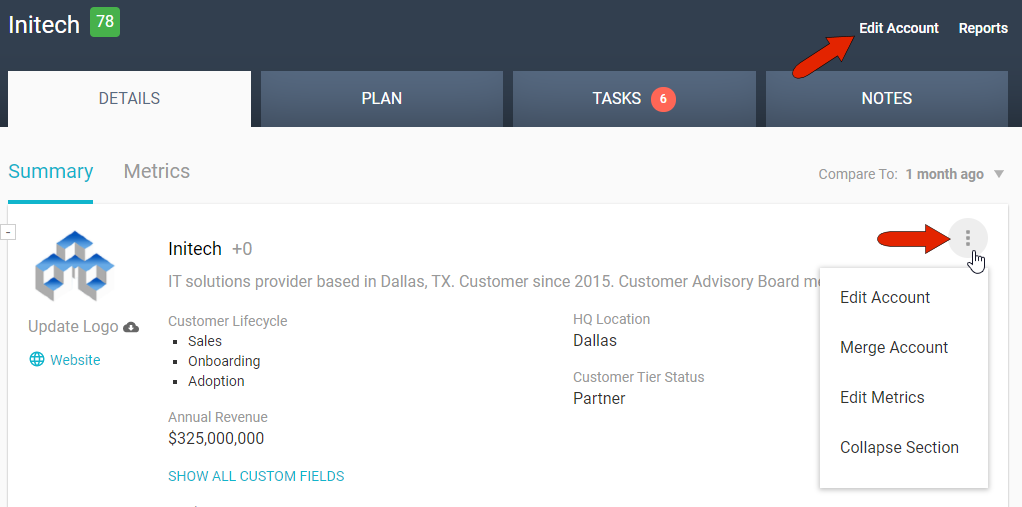1022x507 pixels.
Task: Open the TASKS tab
Action: [x=616, y=99]
